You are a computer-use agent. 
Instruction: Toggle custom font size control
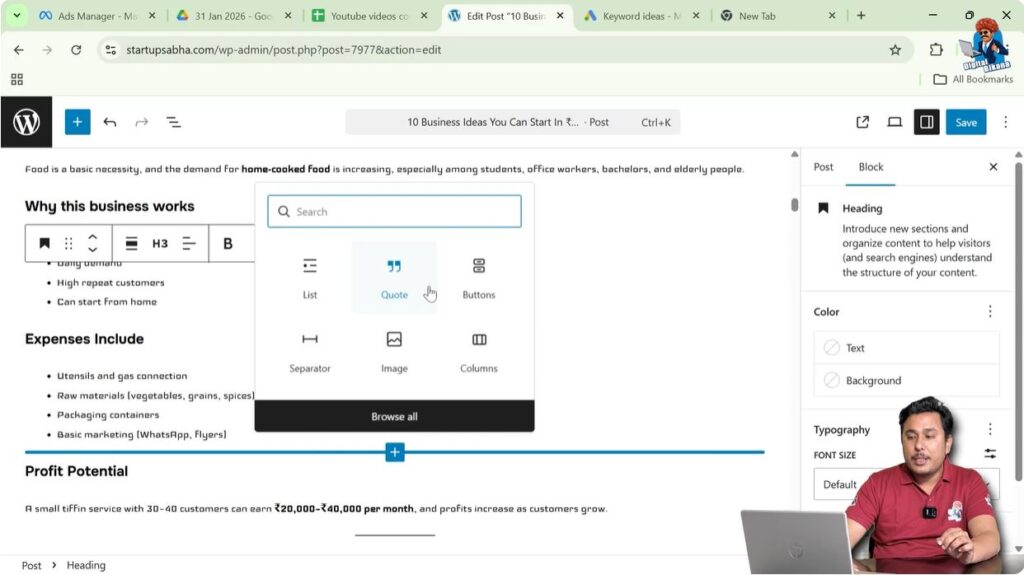click(990, 453)
